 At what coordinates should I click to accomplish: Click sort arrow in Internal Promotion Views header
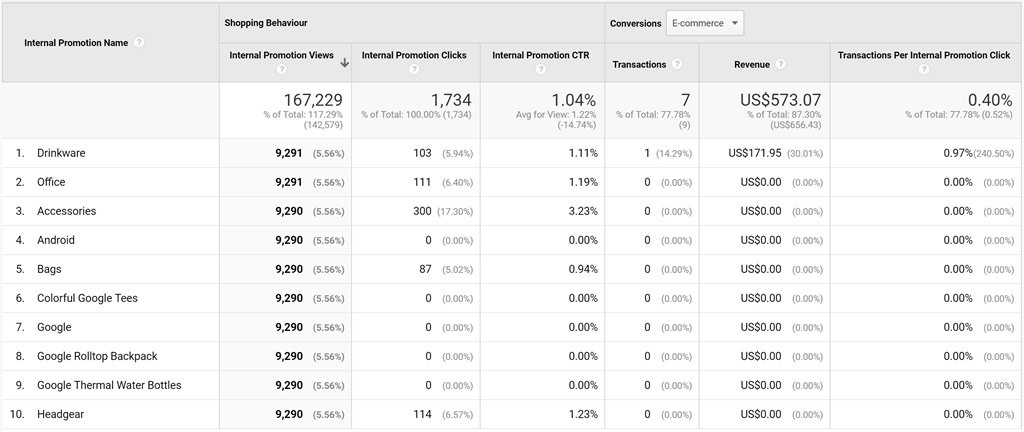344,63
